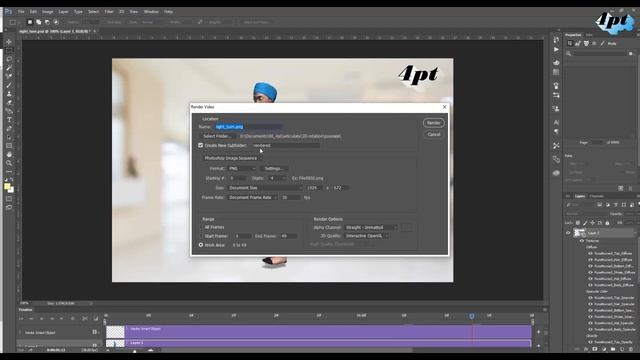Toggle Create New Subfolder checkbox
The width and height of the screenshot is (640, 360).
[x=200, y=145]
